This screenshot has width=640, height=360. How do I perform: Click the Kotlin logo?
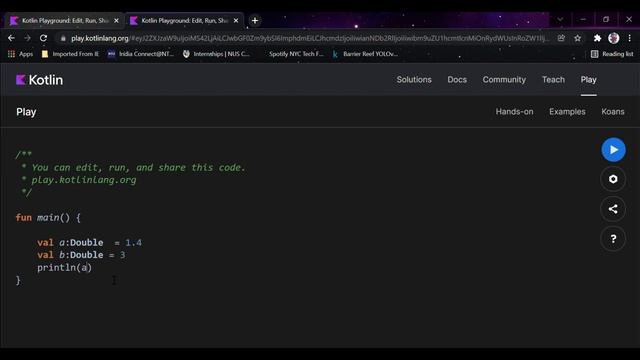coord(40,80)
